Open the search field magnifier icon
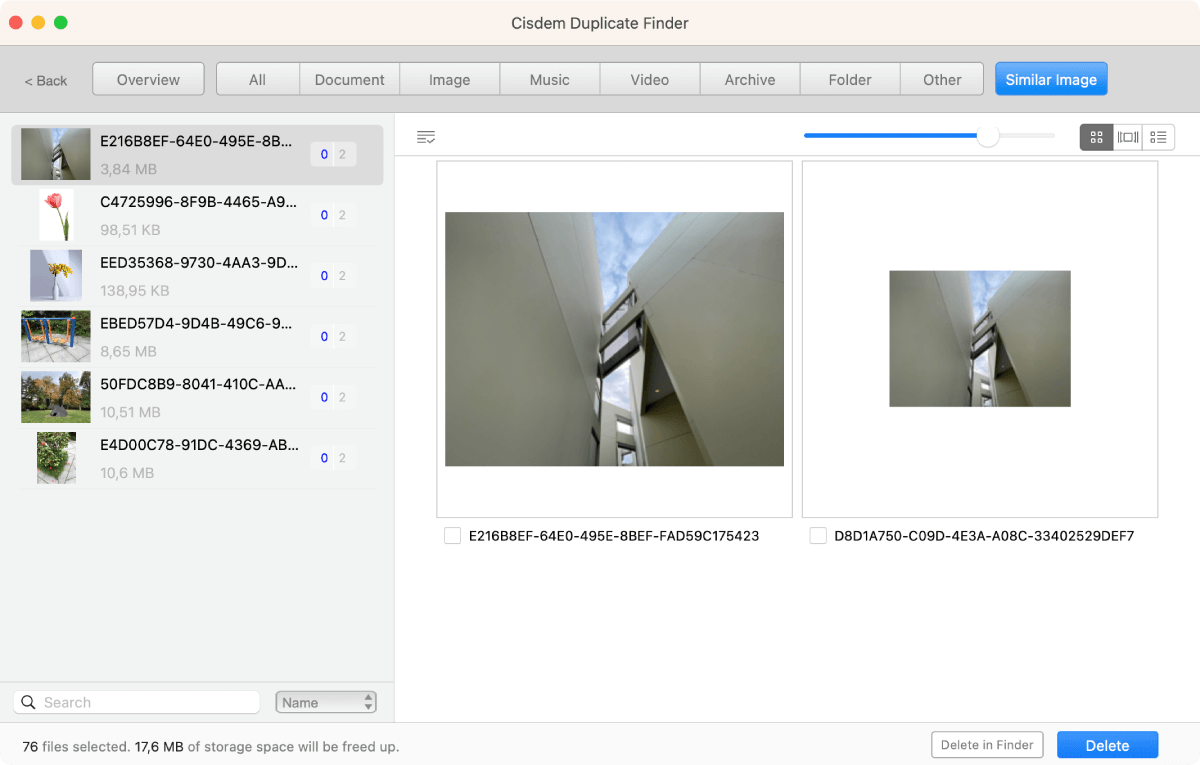The height and width of the screenshot is (765, 1200). click(28, 701)
